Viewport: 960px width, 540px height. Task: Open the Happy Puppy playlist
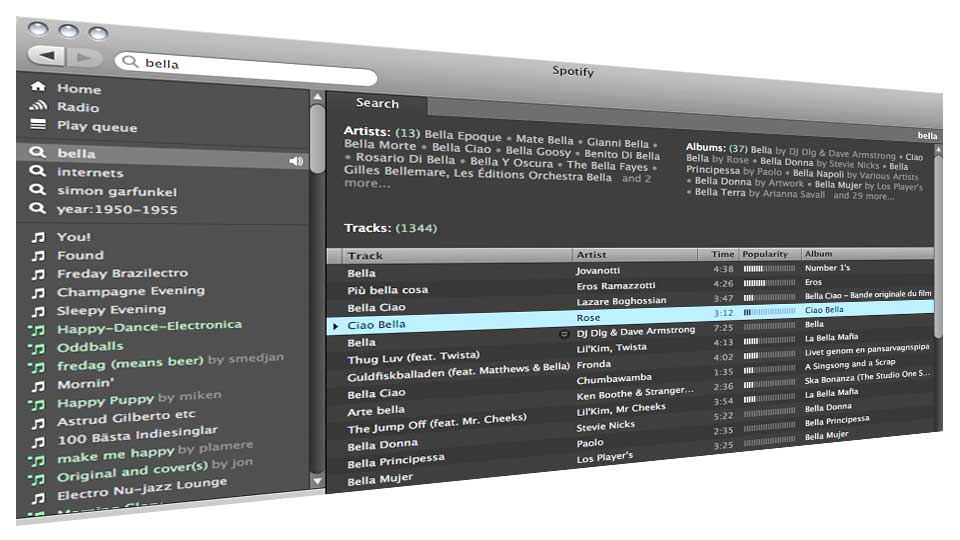(x=105, y=402)
